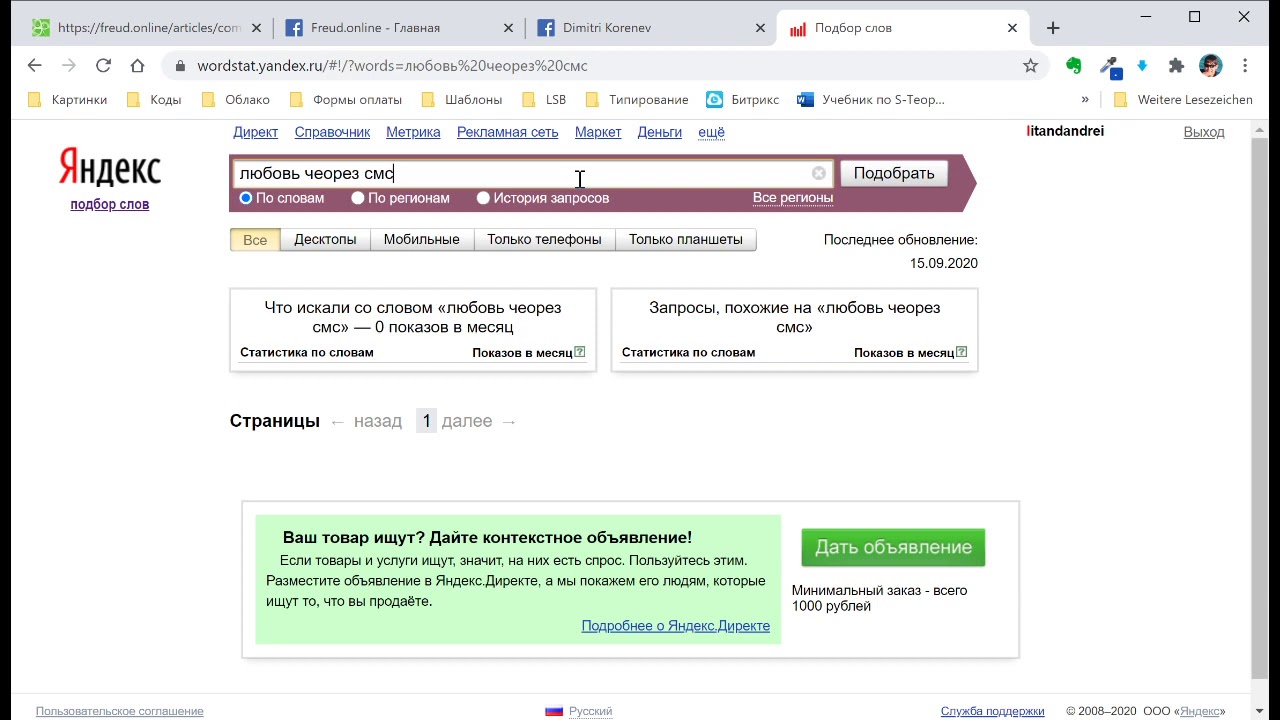
Task: Open the blue download arrow extension
Action: click(x=1142, y=66)
